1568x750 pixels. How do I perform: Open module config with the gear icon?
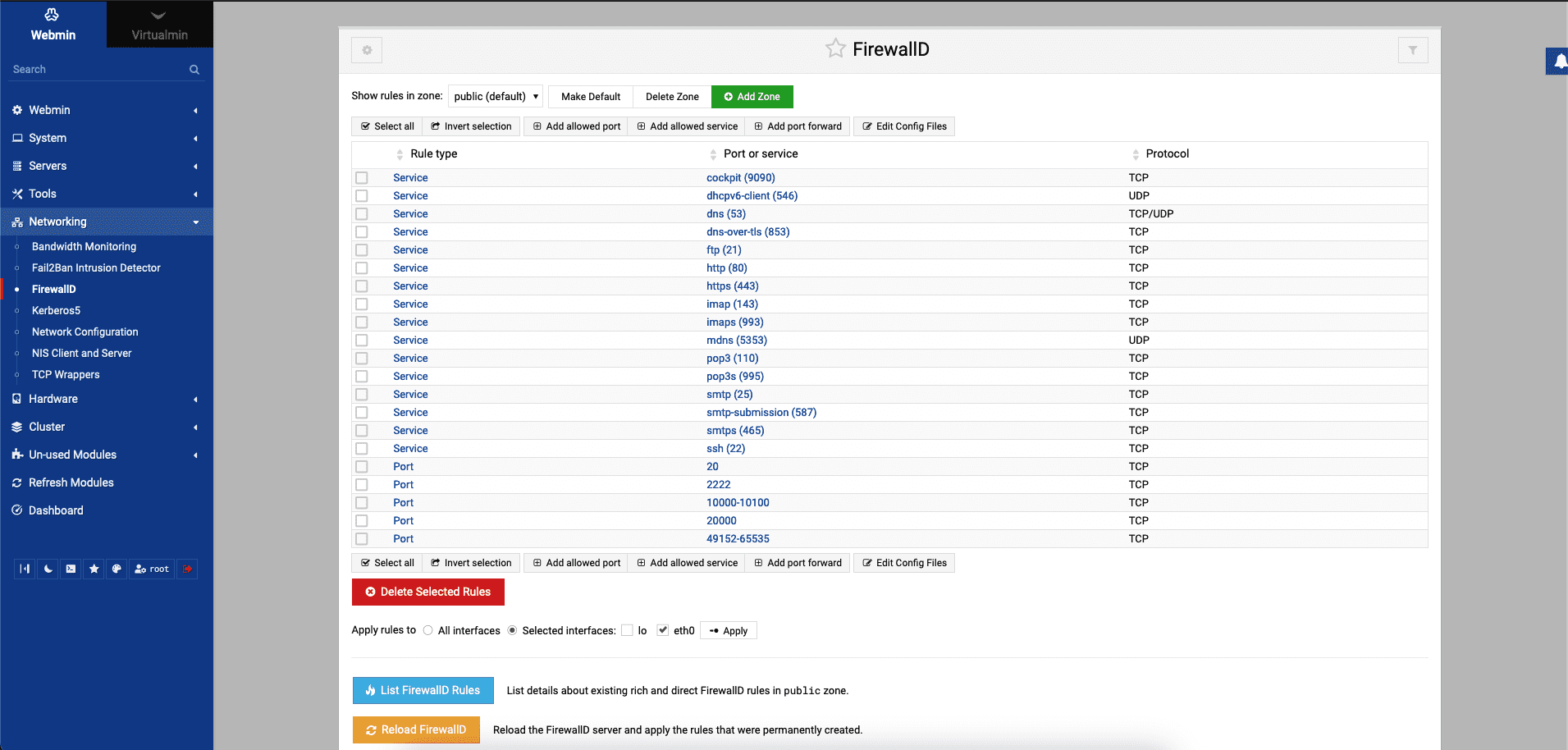[x=367, y=50]
